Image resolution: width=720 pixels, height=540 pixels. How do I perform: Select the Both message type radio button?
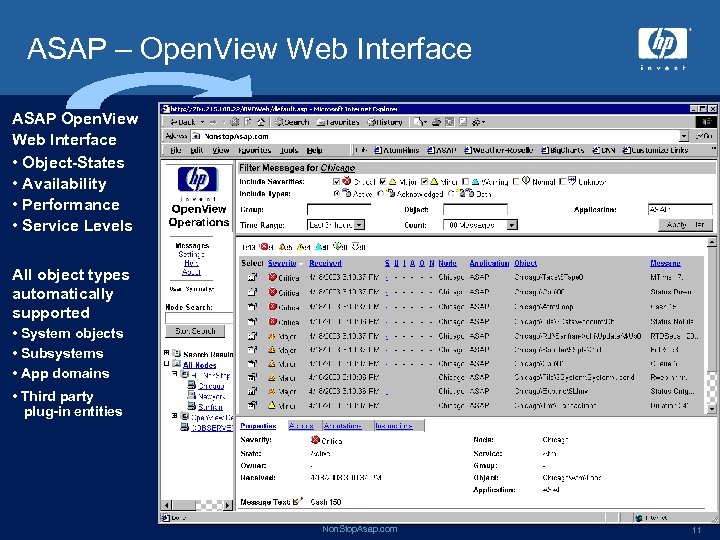coord(451,194)
